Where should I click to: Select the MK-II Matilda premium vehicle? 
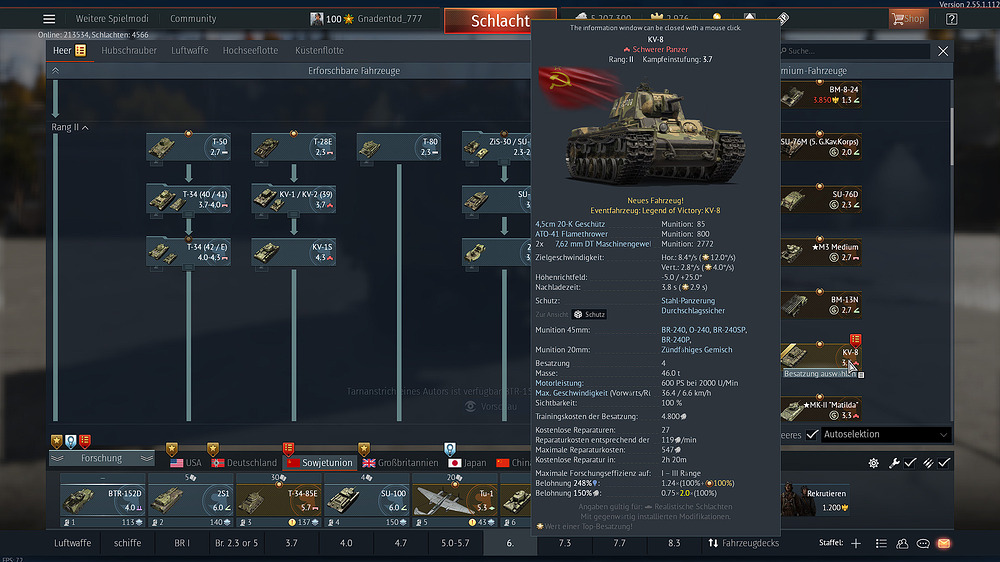tap(821, 410)
